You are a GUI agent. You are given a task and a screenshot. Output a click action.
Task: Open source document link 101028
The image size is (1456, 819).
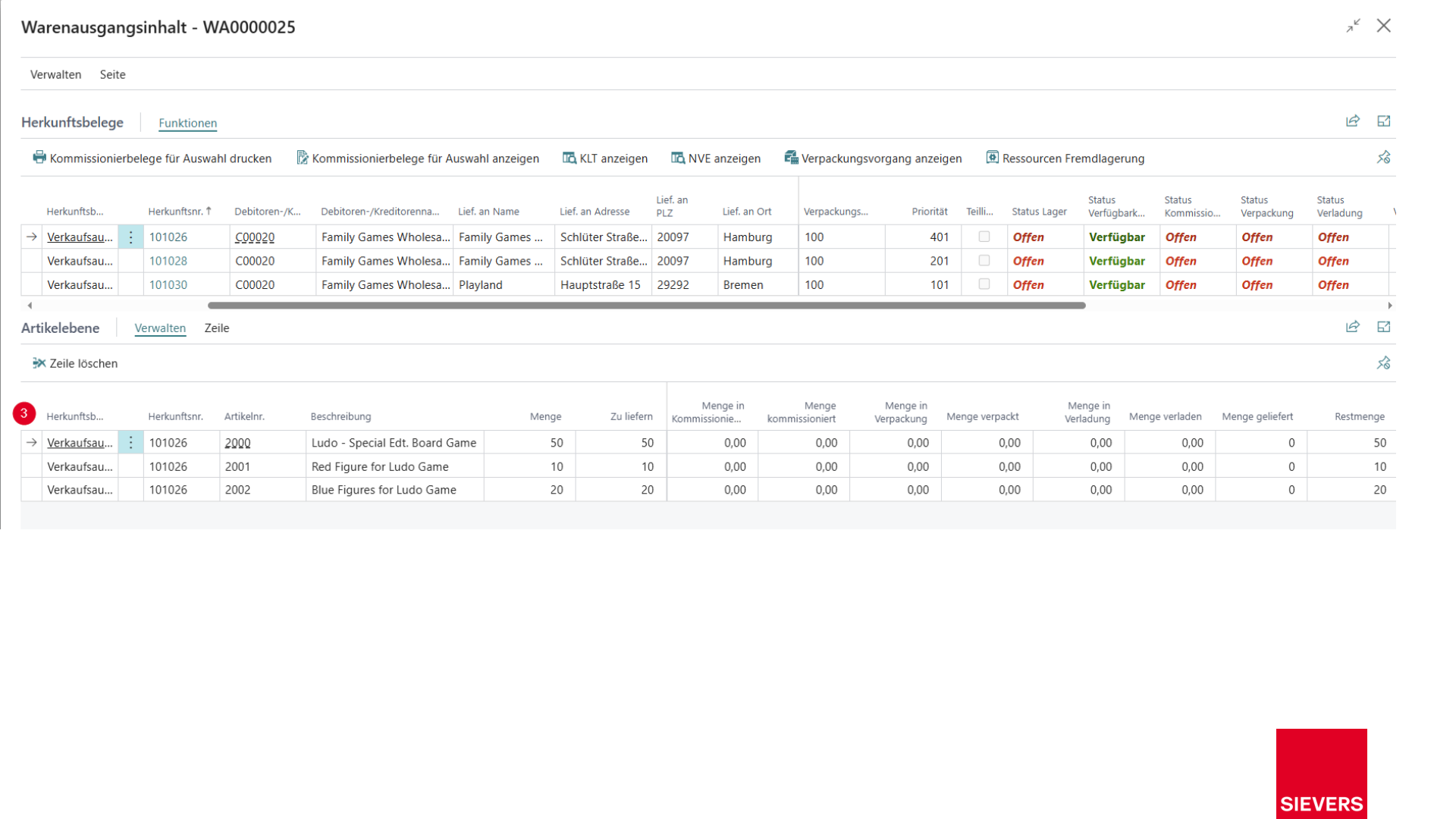(x=168, y=261)
